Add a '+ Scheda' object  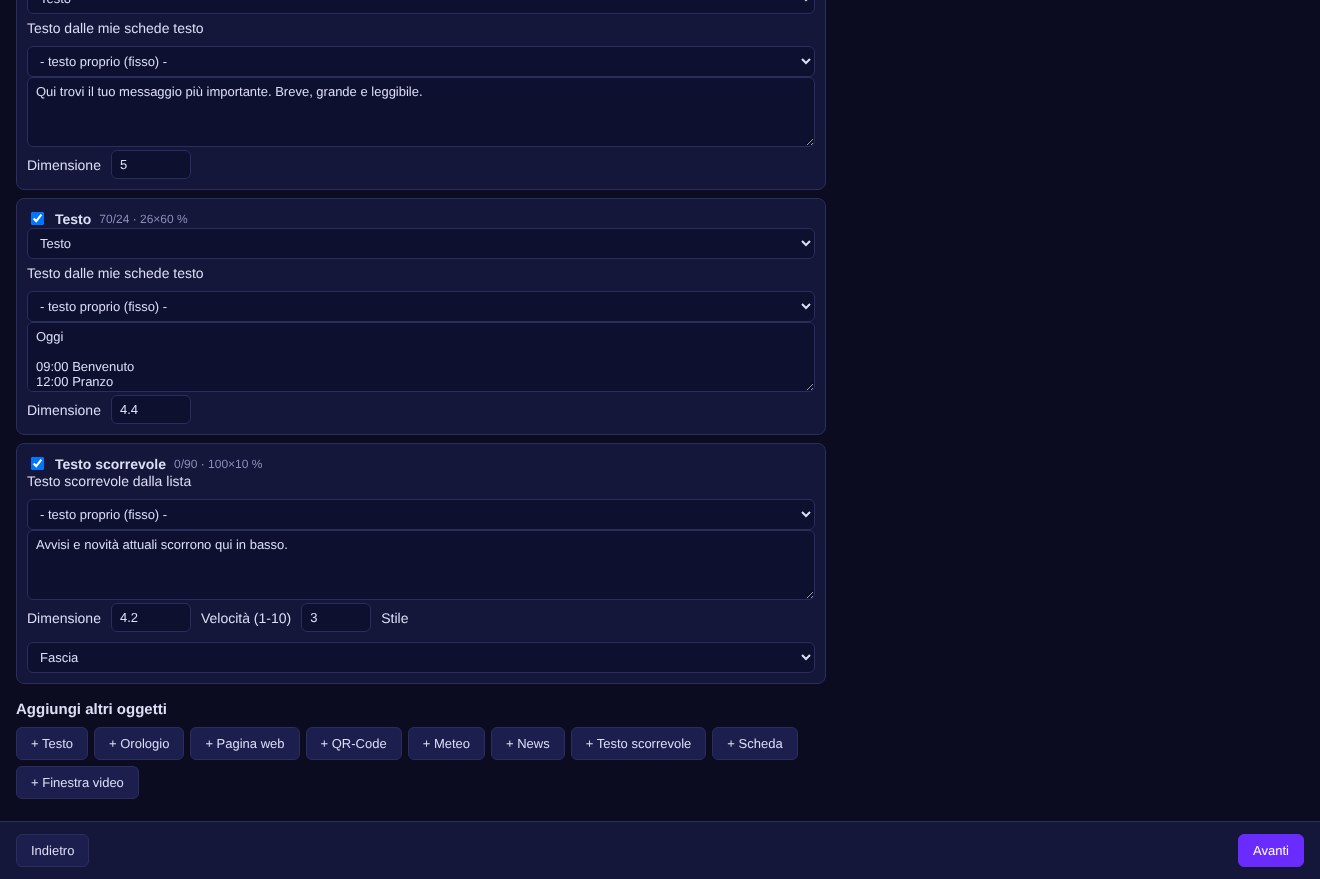[755, 743]
